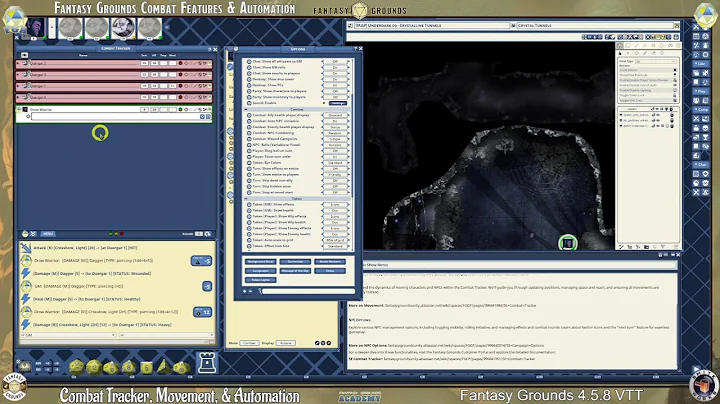Toggle Enable/Disable Player Vision Preview
The width and height of the screenshot is (720, 404).
(x=647, y=80)
